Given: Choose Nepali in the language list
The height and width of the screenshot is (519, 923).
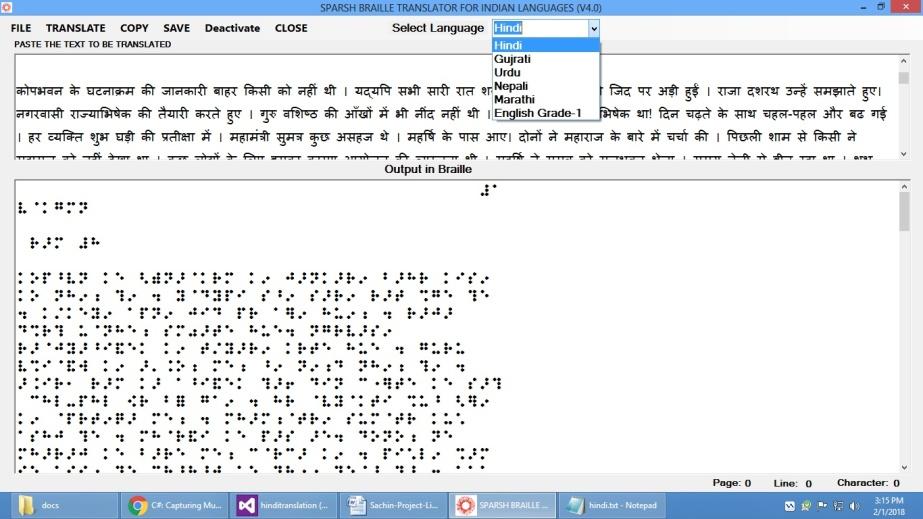Looking at the screenshot, I should [x=546, y=86].
